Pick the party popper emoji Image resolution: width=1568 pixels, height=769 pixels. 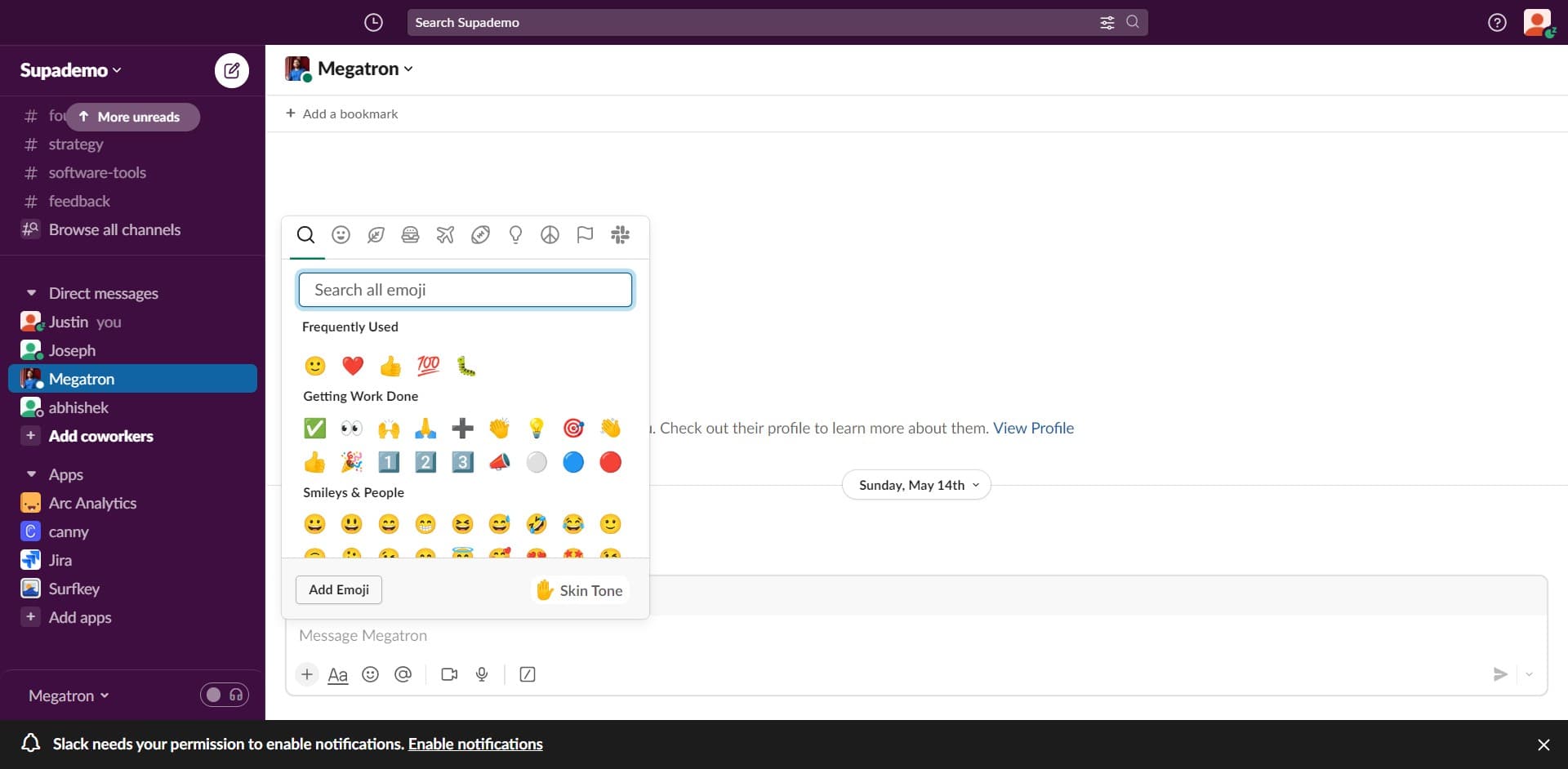point(351,462)
